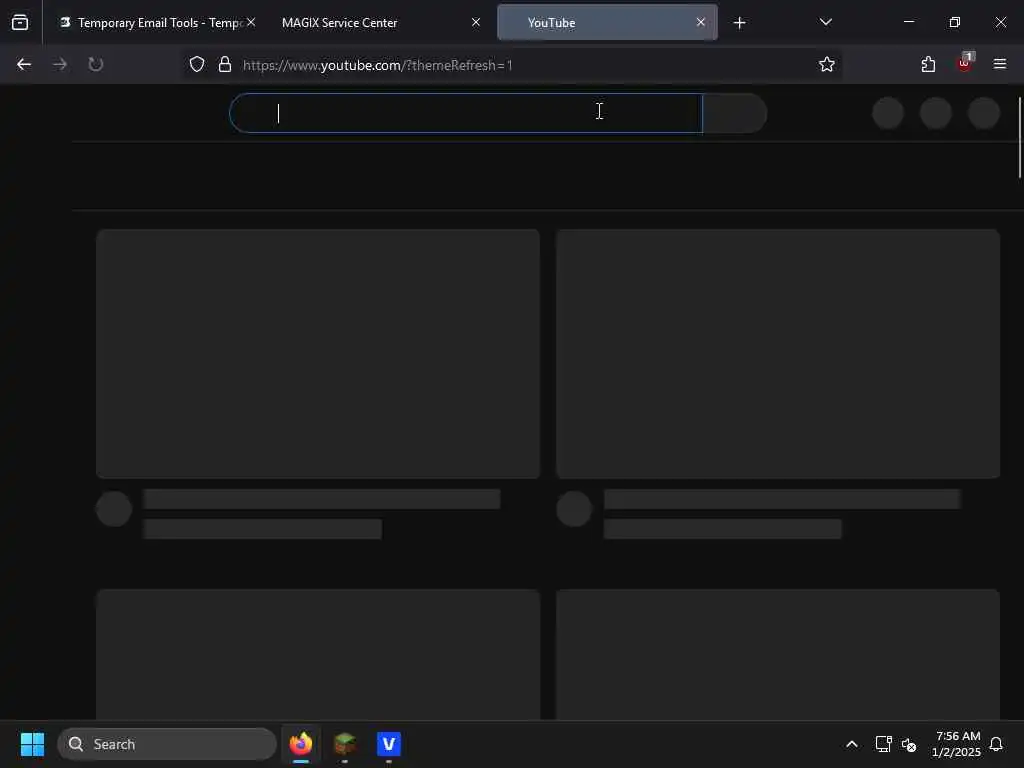Focus the YouTube search input field
The image size is (1024, 768).
(466, 113)
